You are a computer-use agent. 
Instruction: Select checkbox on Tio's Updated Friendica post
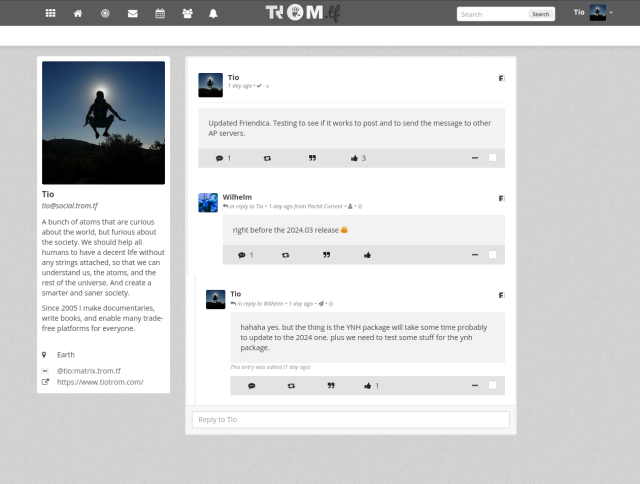tap(493, 158)
